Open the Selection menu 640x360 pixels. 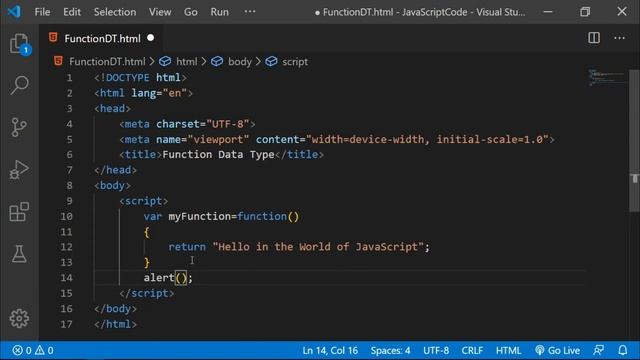point(115,12)
